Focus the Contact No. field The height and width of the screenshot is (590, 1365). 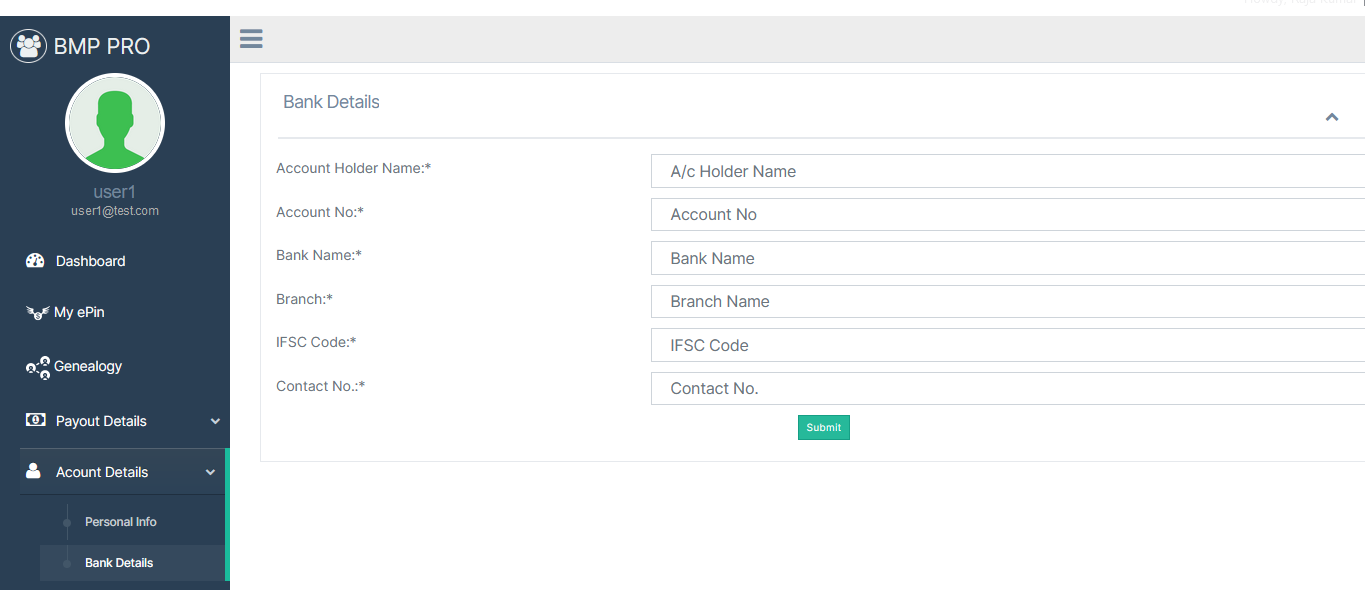click(1006, 388)
